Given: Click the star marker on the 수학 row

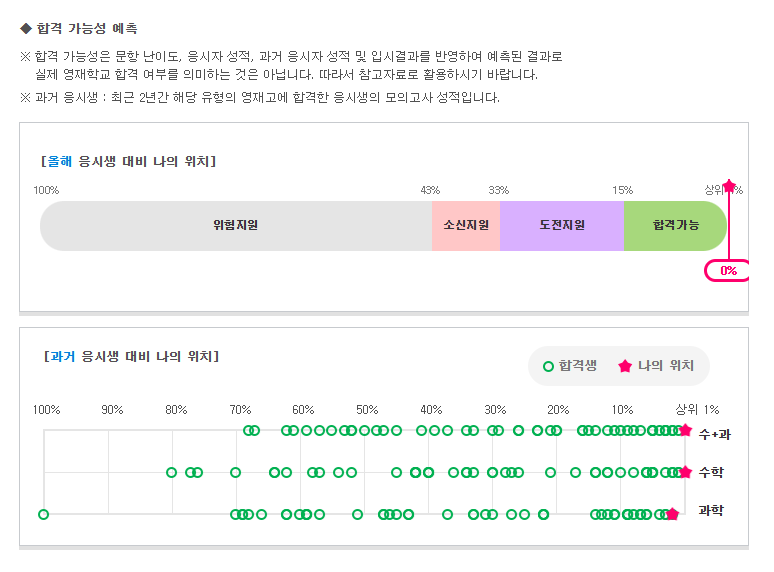Looking at the screenshot, I should coord(685,472).
